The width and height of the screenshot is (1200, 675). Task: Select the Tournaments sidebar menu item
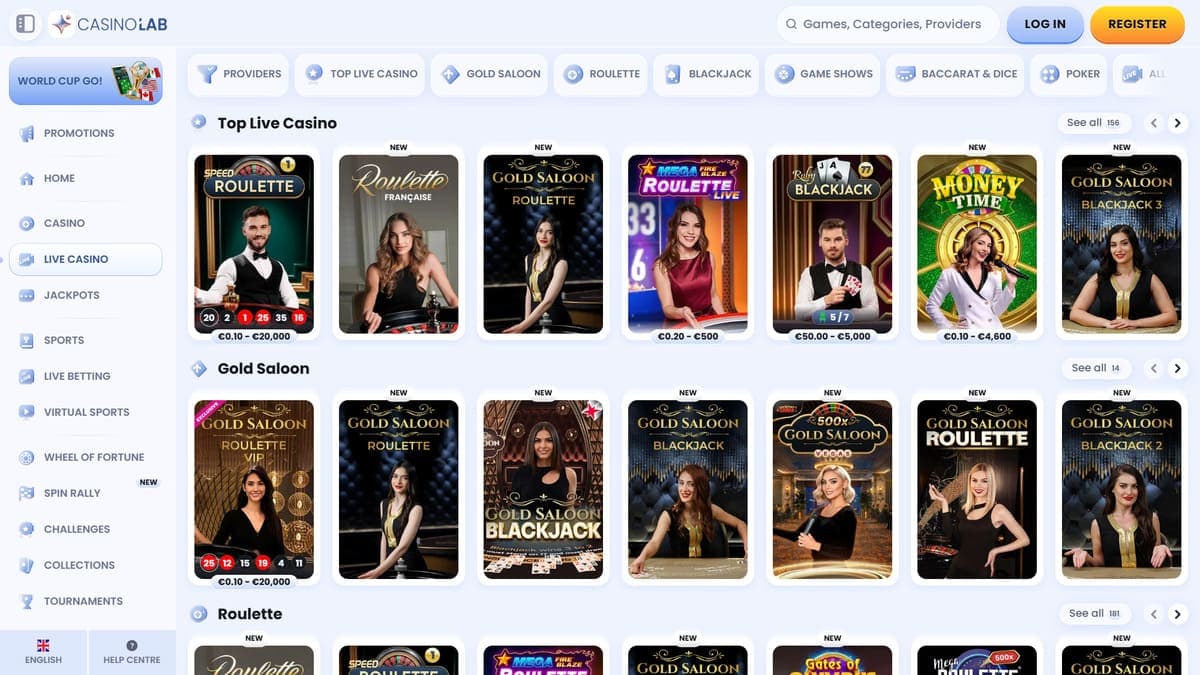tap(85, 601)
